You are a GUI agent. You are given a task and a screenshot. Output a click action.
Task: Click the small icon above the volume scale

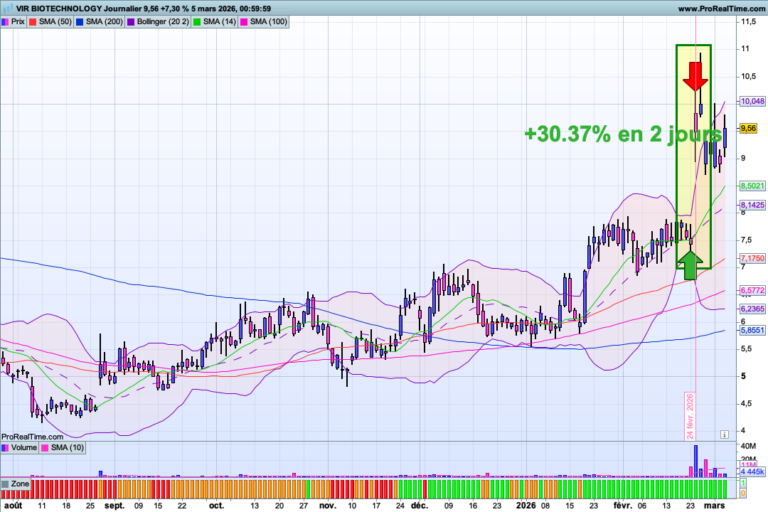click(723, 435)
